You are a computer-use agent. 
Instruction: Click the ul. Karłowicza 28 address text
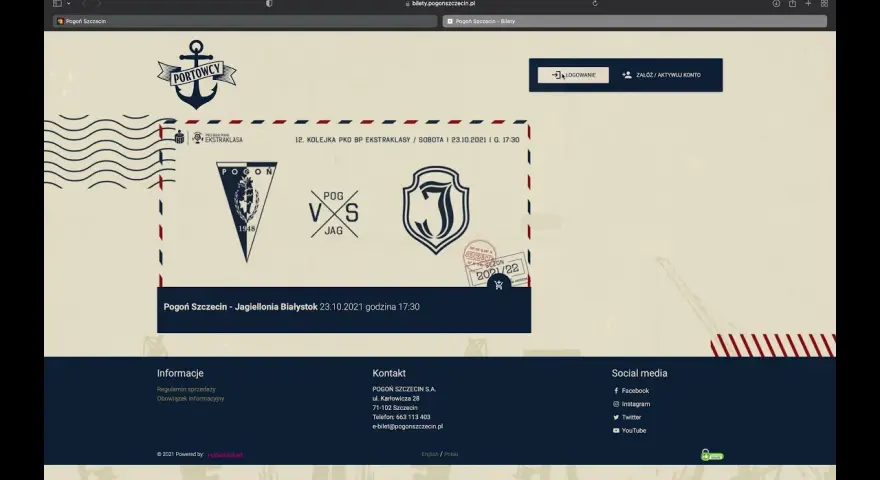point(396,399)
